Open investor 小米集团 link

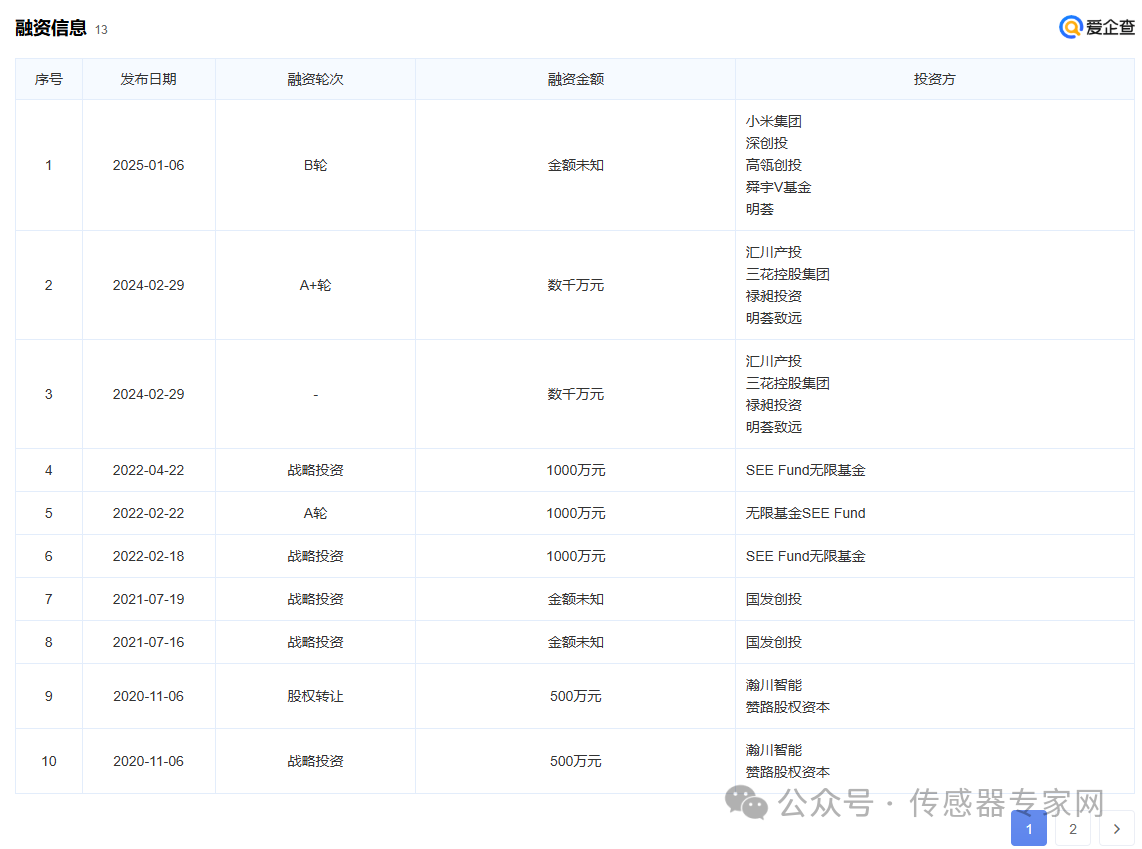[773, 121]
